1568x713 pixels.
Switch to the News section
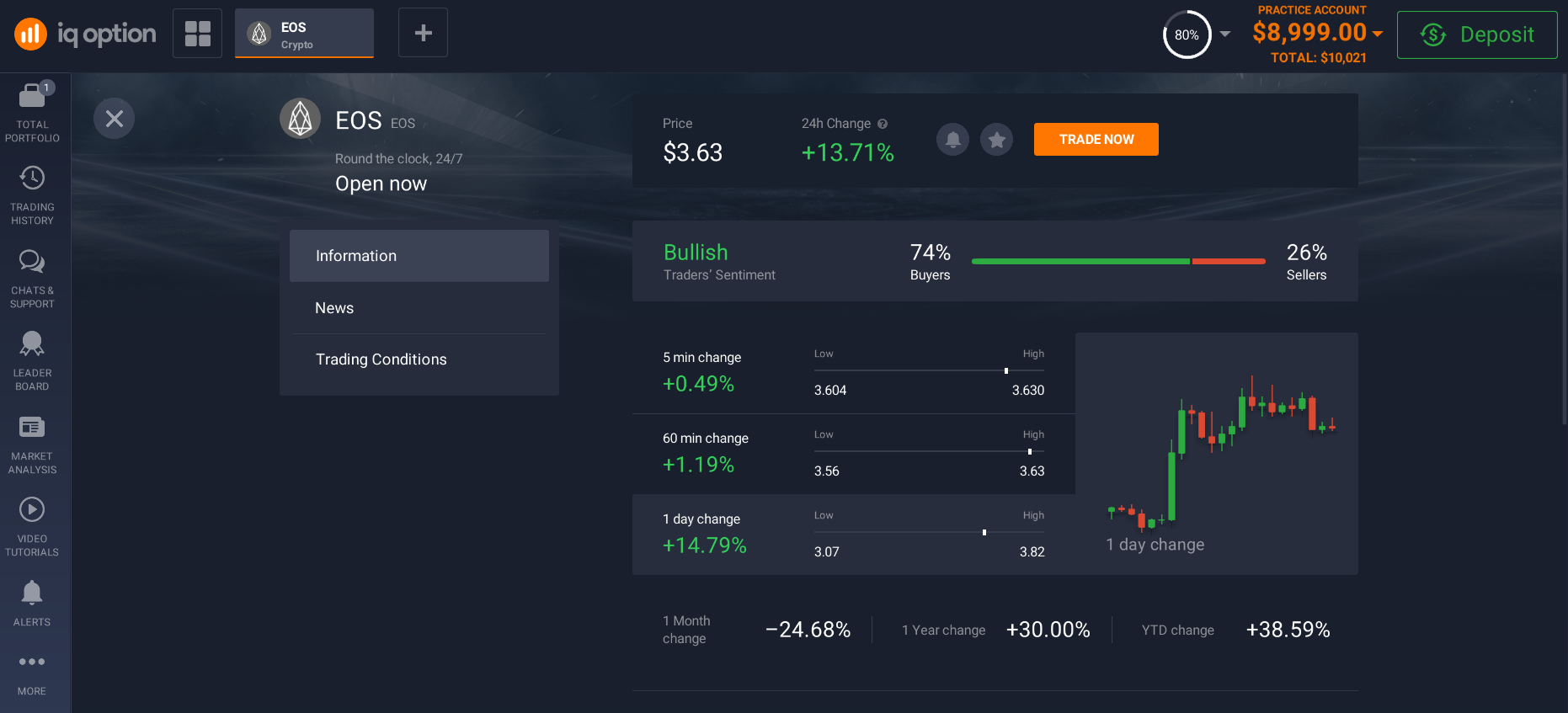pyautogui.click(x=419, y=308)
